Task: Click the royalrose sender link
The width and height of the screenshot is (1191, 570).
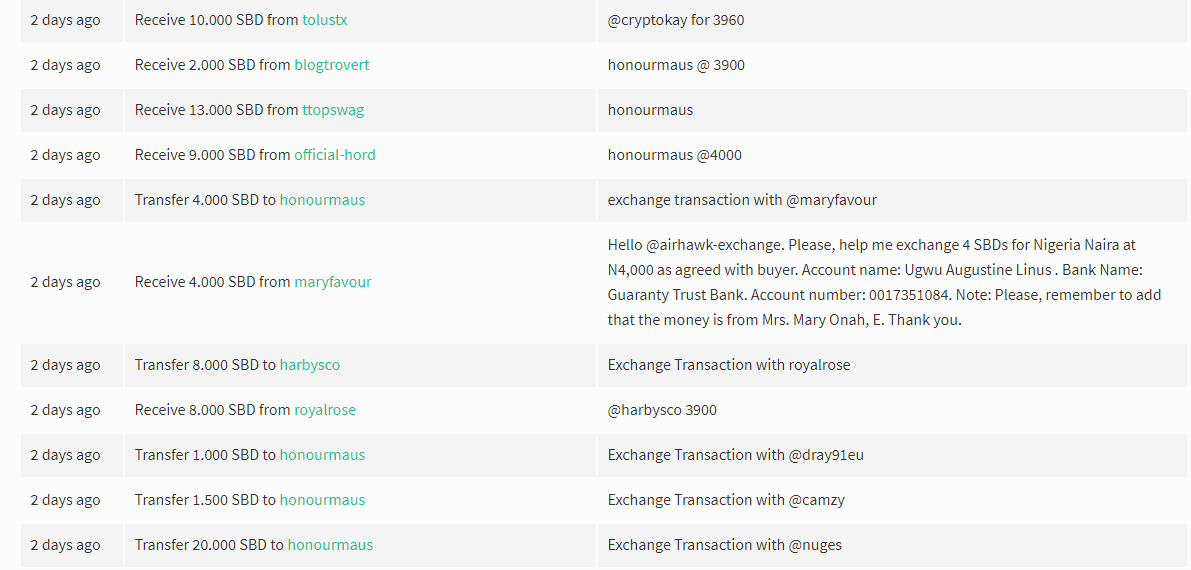Action: click(x=325, y=410)
